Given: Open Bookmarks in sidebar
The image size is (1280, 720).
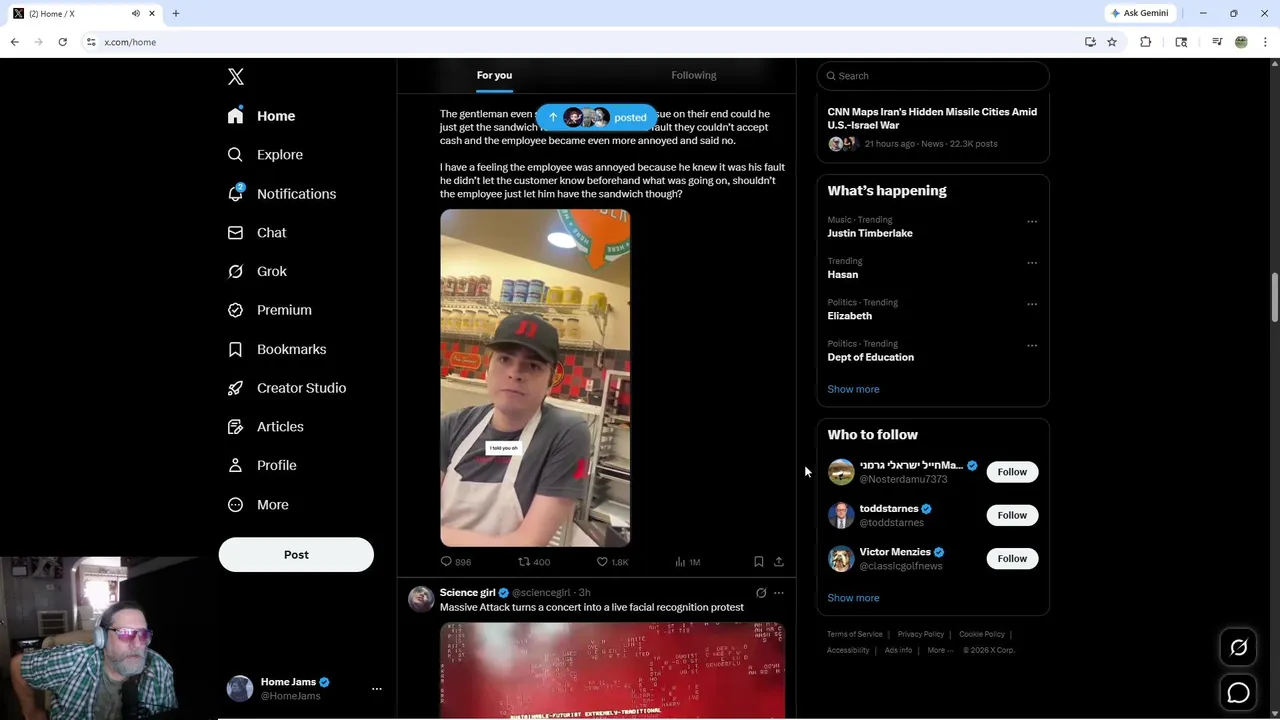Looking at the screenshot, I should pyautogui.click(x=278, y=349).
